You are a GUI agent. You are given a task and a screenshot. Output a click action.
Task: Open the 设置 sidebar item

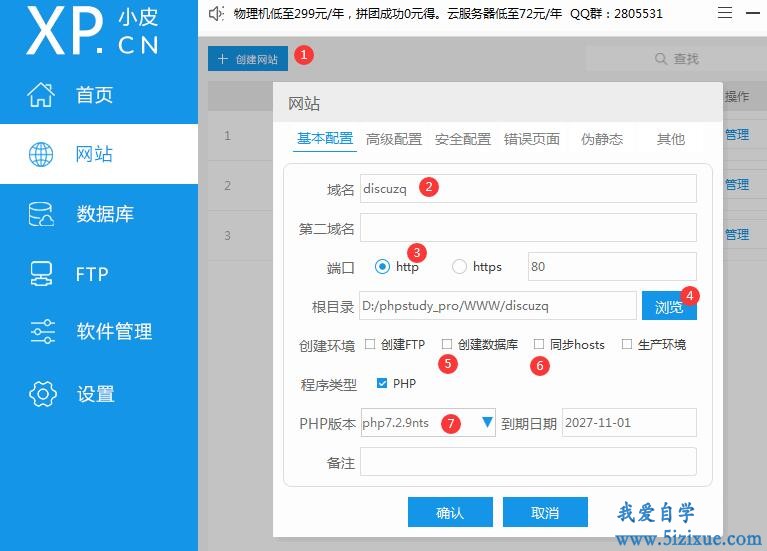pos(99,393)
